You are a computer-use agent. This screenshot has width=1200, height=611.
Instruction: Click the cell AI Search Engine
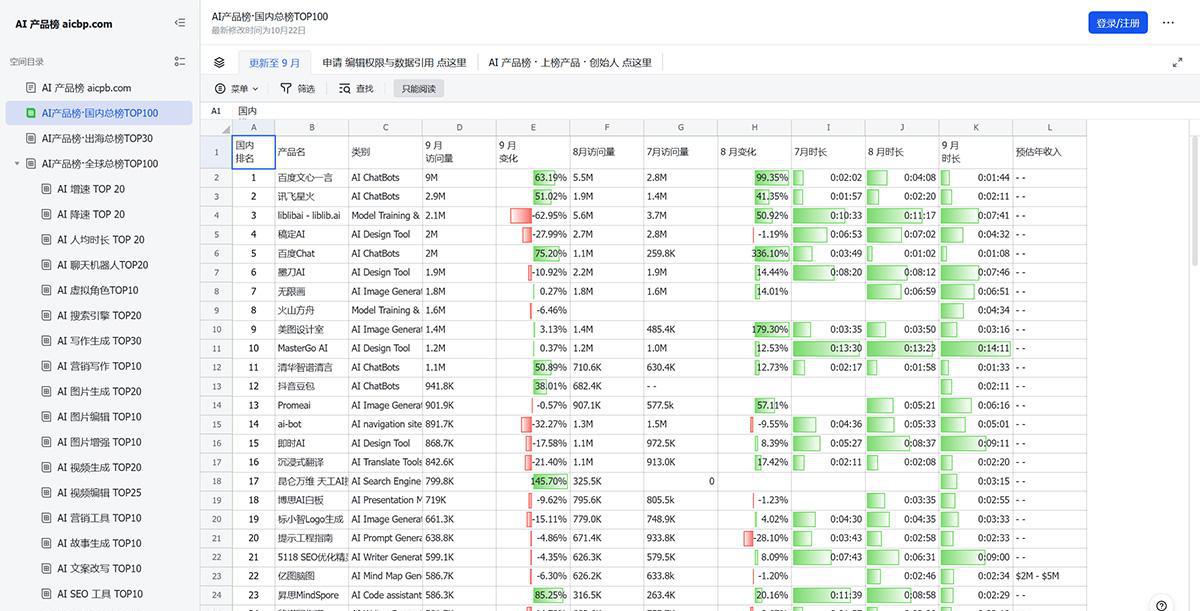(386, 481)
